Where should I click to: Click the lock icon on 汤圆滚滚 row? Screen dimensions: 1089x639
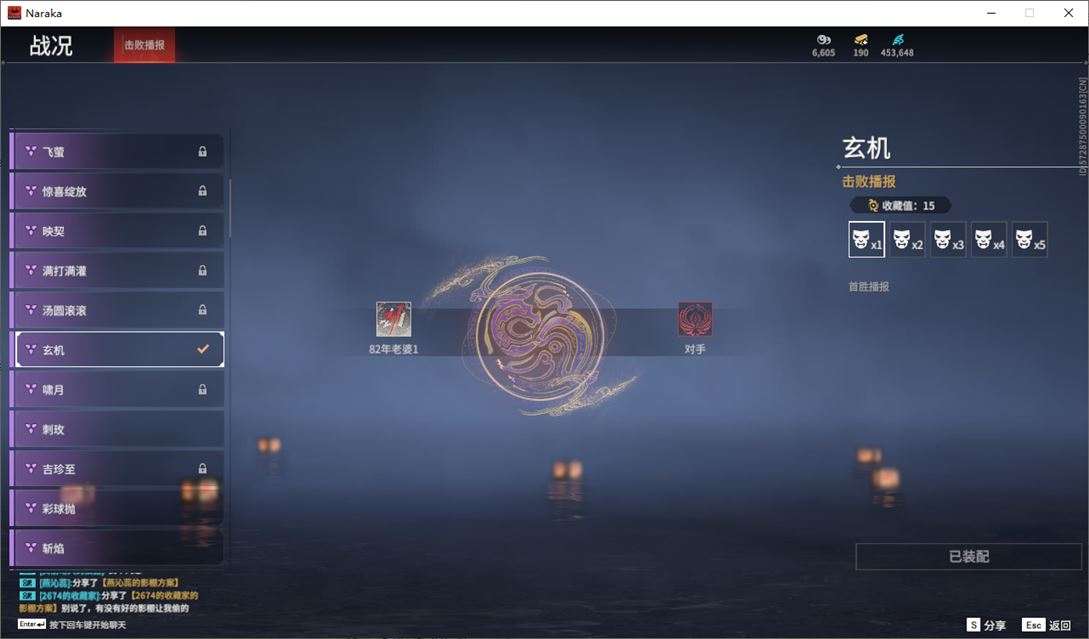pos(202,310)
